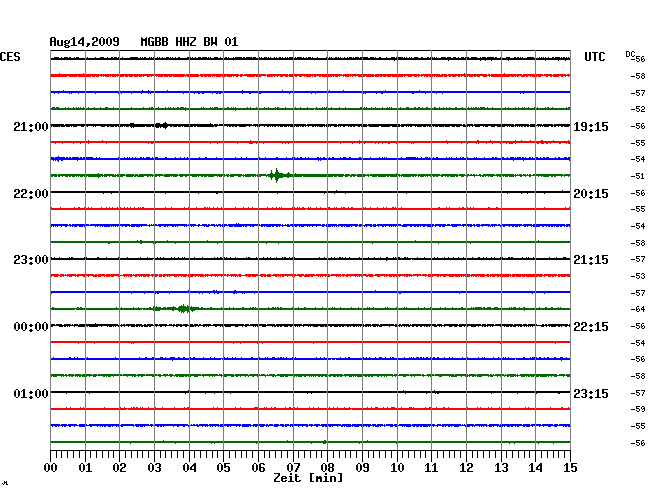650x494 pixels.
Task: Click the 06 minute tick label
Action: click(x=258, y=467)
